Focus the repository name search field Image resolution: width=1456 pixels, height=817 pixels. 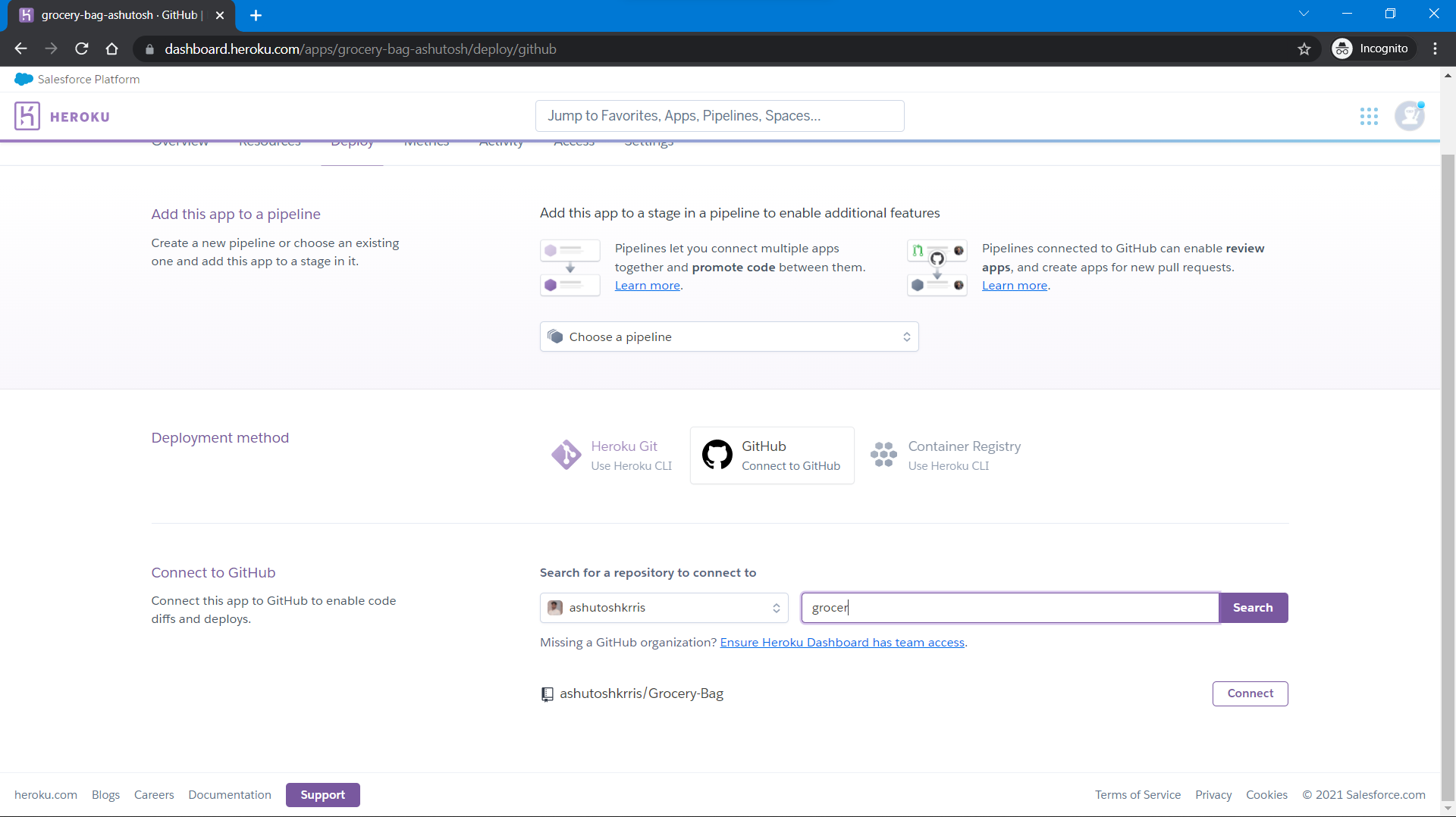coord(1010,608)
